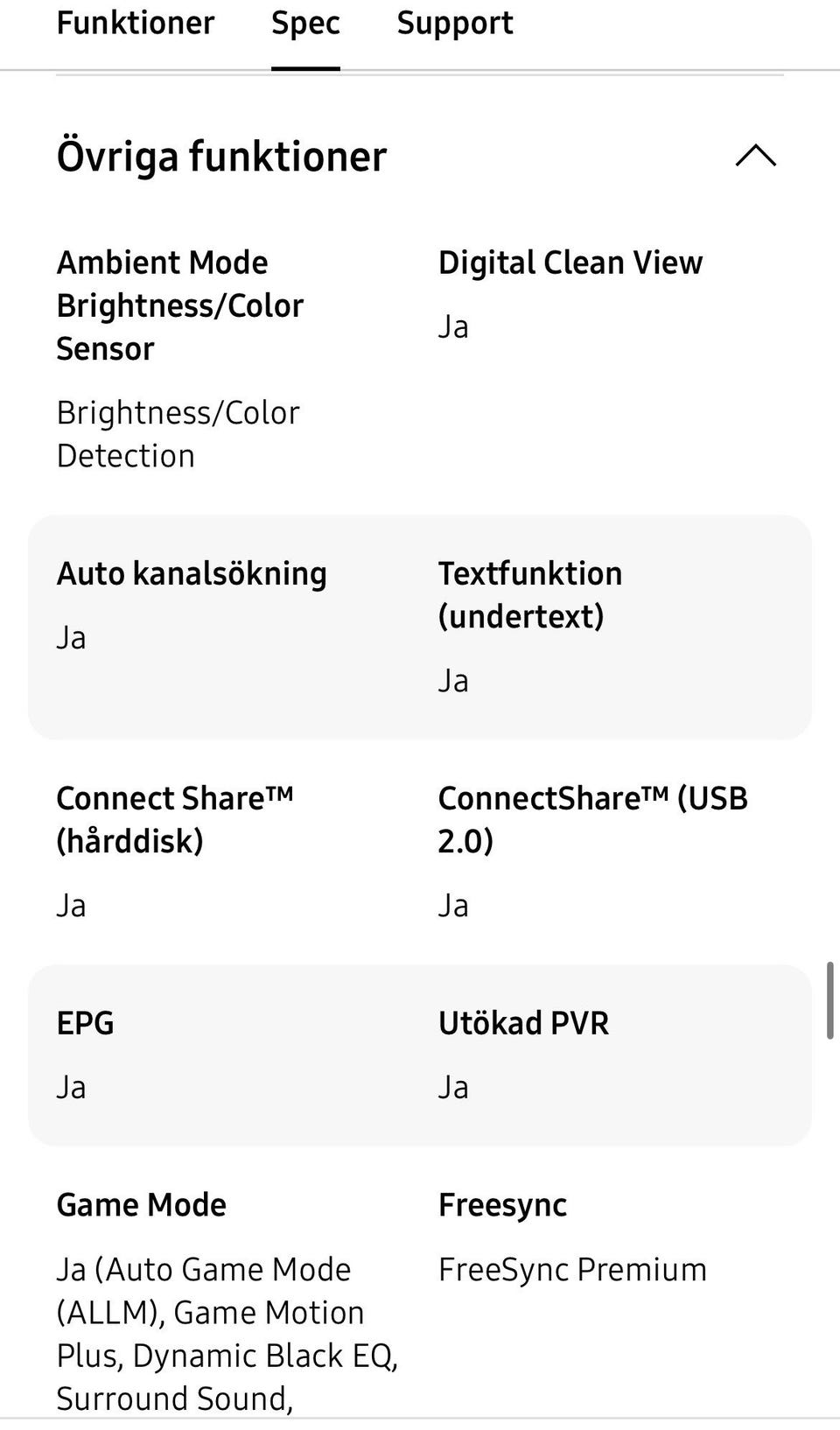Select the Freesync spec label
This screenshot has width=840, height=1430.
pos(502,1205)
